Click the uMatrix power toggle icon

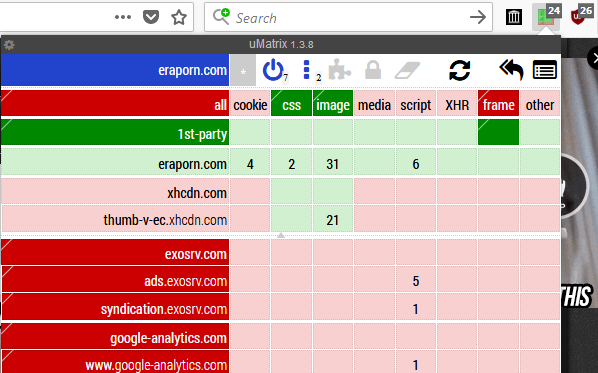273,71
